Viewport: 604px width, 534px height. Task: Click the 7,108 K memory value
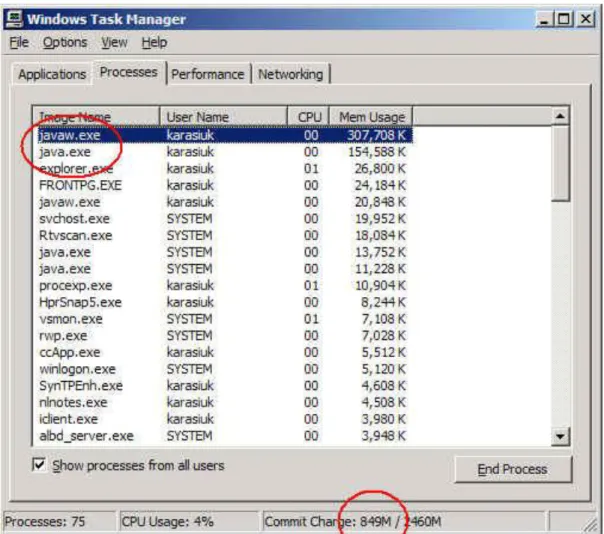(384, 319)
